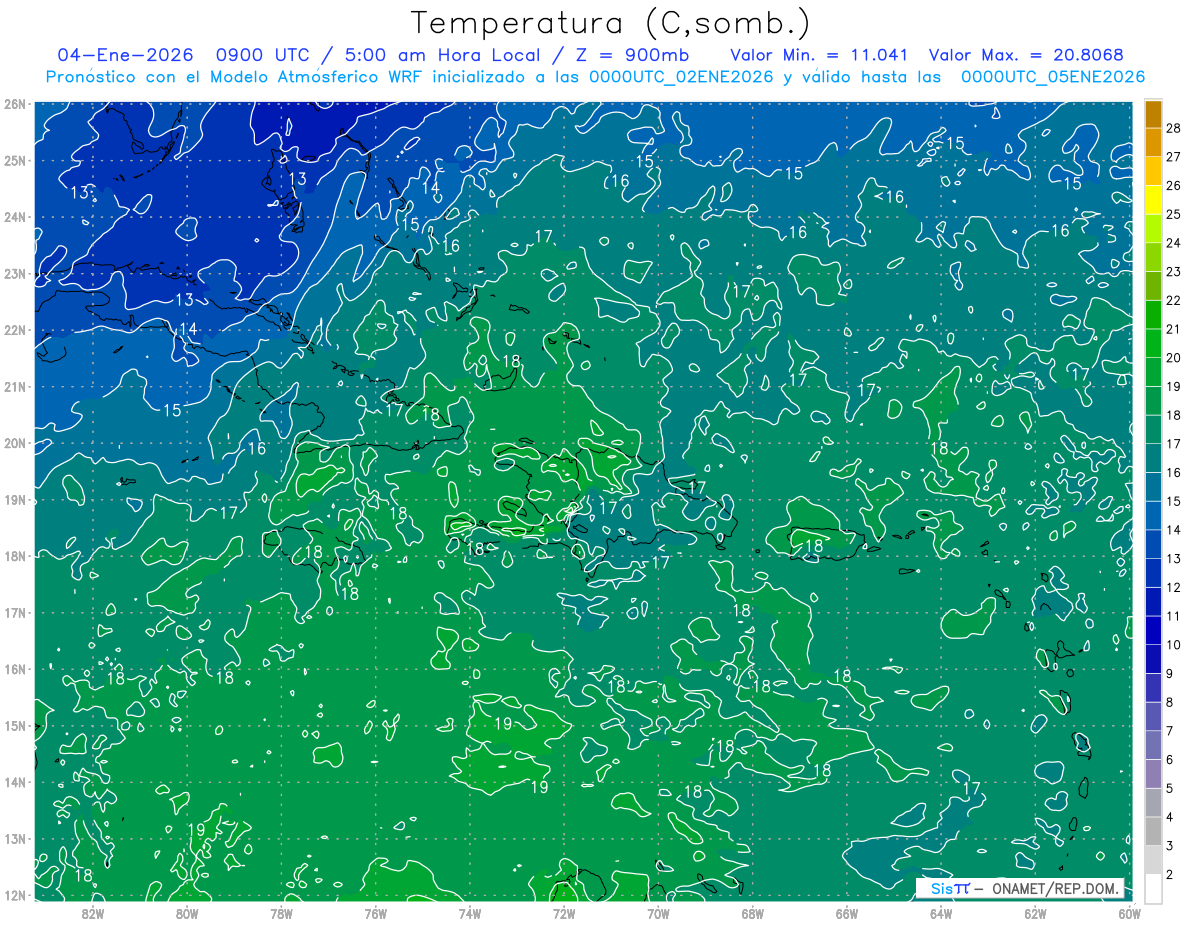Viewport: 1200px width, 927px height.
Task: Click the '10' value on the colorbar legend
Action: click(1174, 645)
